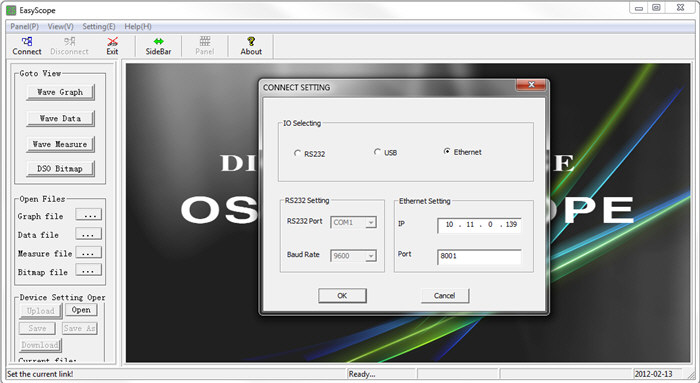Click the 'Baud Rate' label
This screenshot has height=383, width=700.
coord(303,254)
